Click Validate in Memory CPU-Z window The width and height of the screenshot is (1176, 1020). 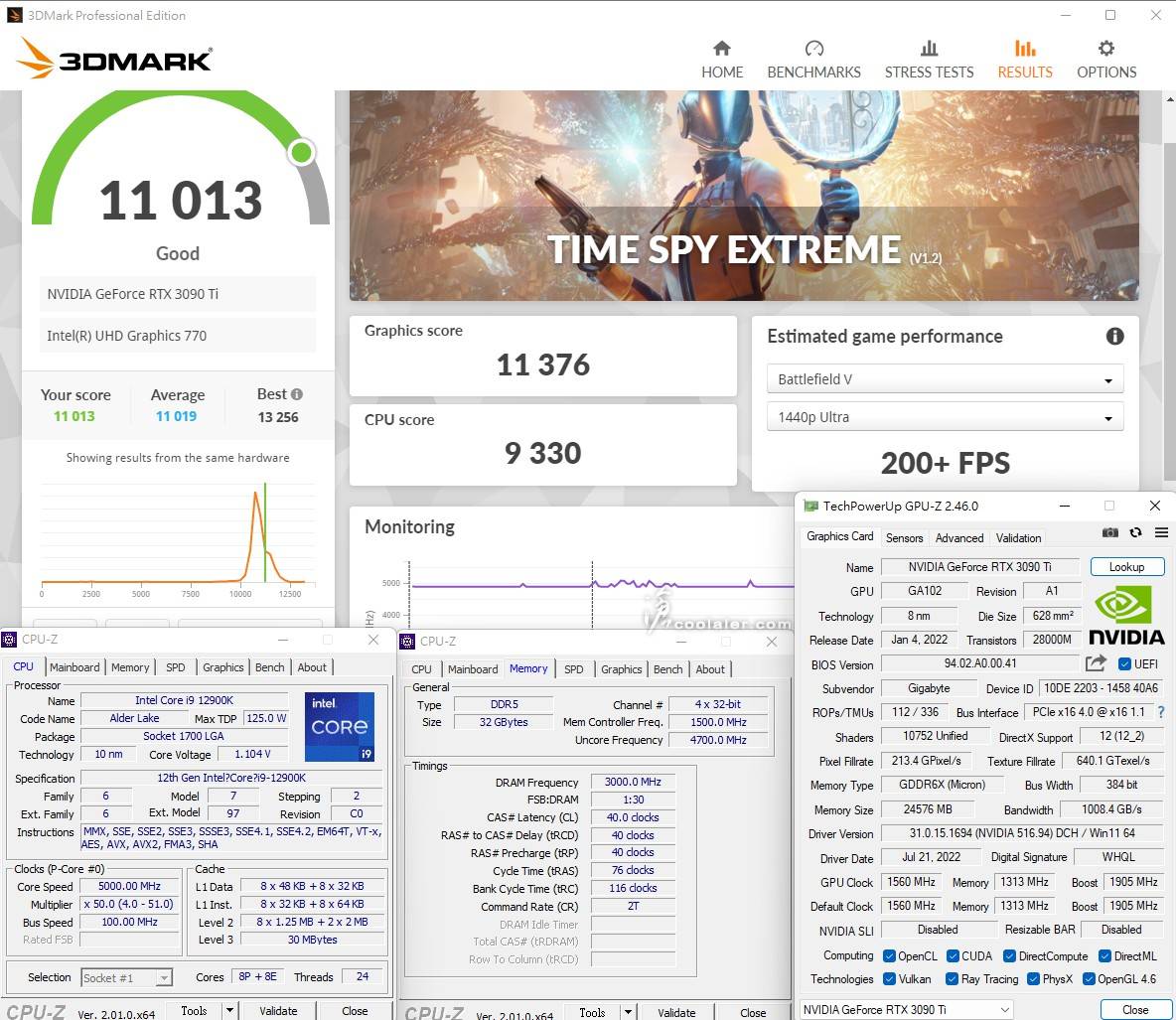pos(676,1012)
